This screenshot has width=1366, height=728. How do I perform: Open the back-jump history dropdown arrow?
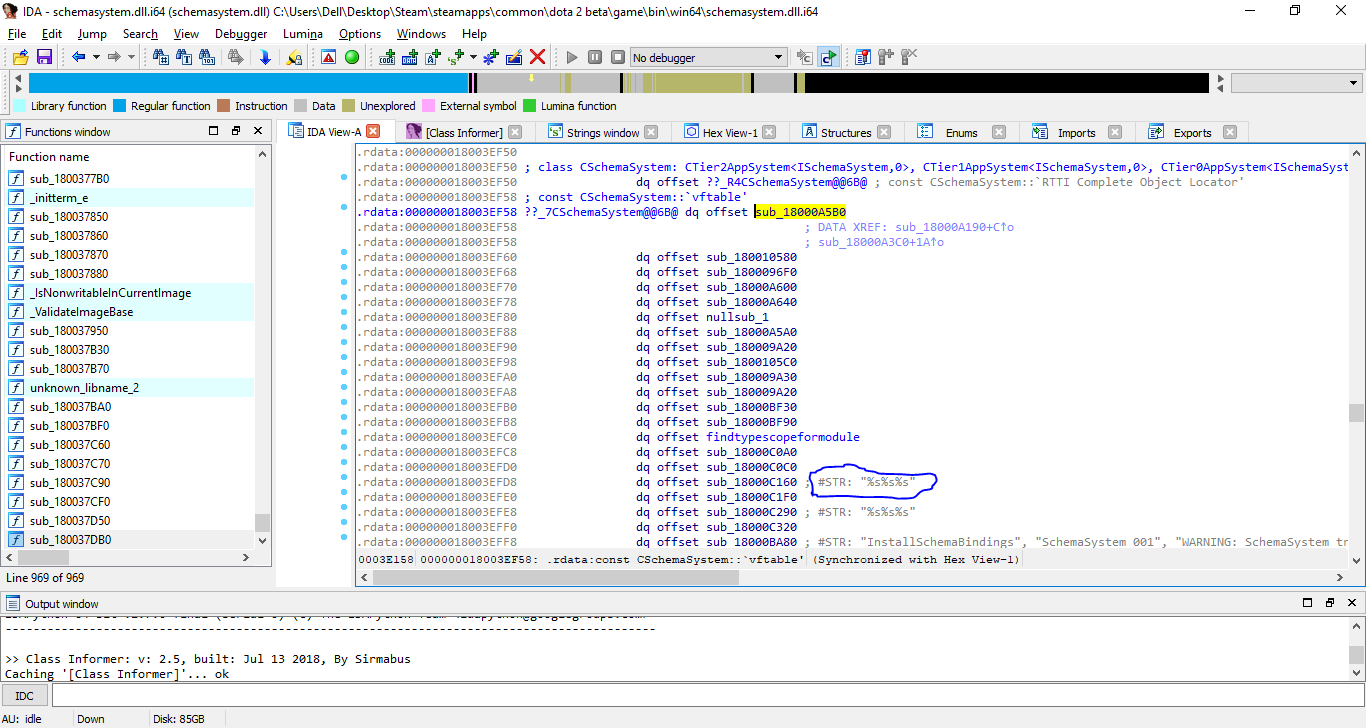[x=96, y=57]
